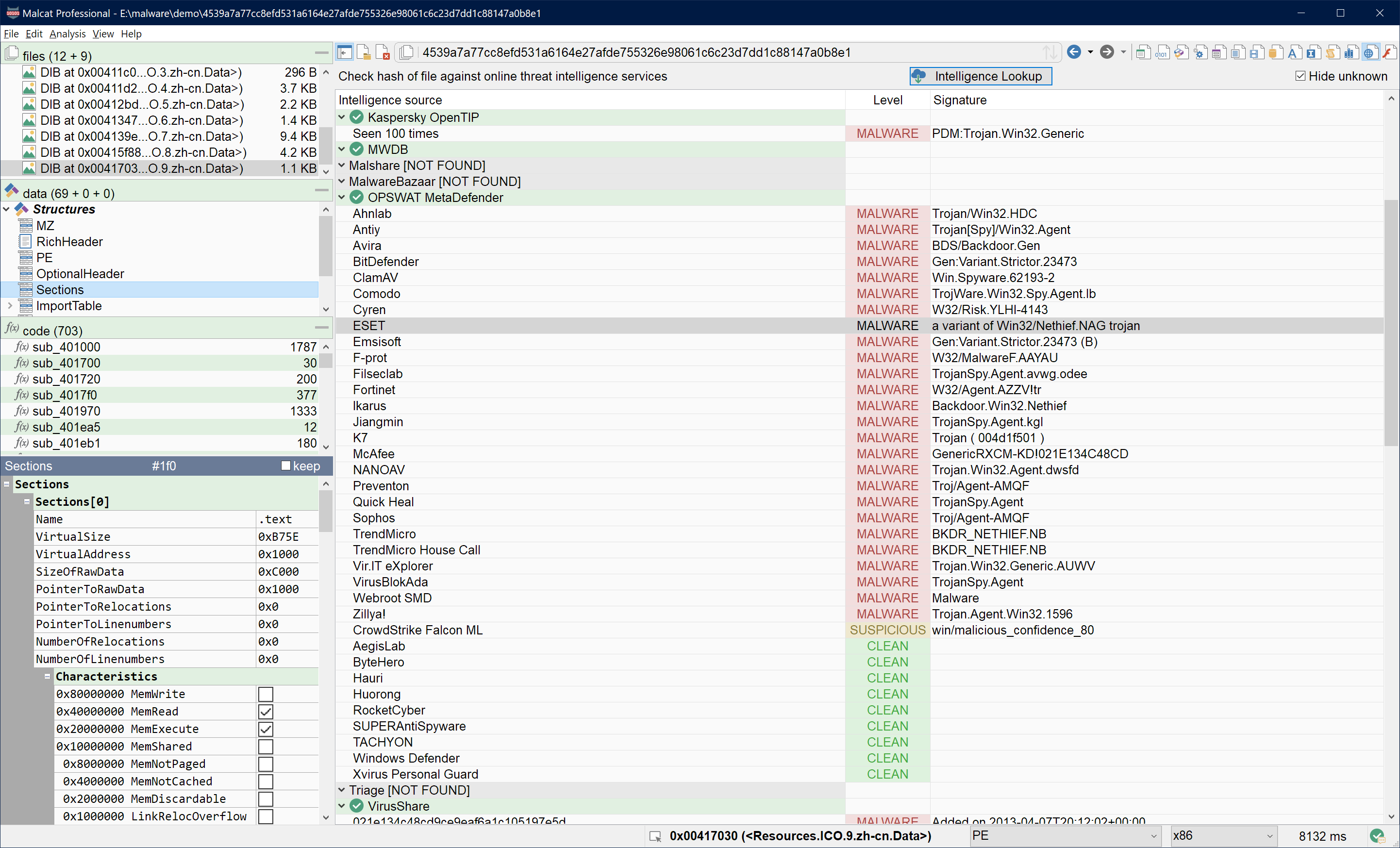
Task: Toggle the left side panel icon
Action: (344, 53)
